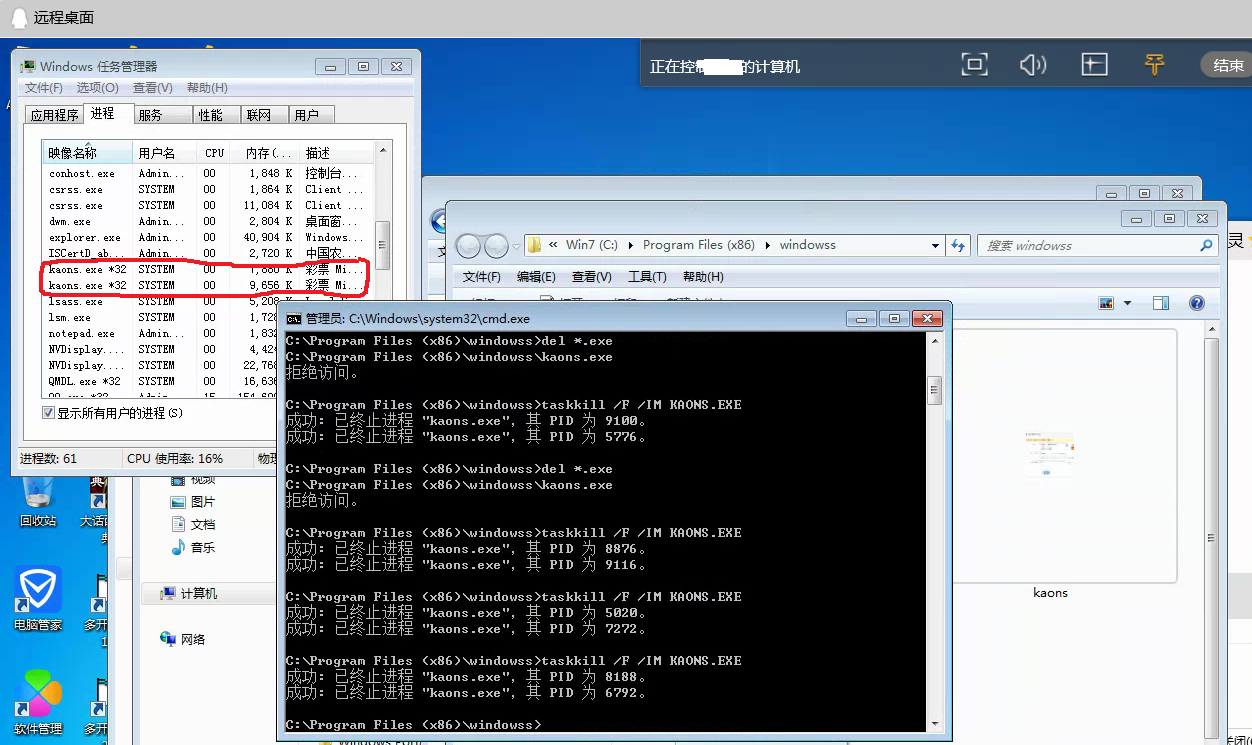Click the Explorer help question mark icon
This screenshot has width=1252, height=745.
(x=1196, y=303)
